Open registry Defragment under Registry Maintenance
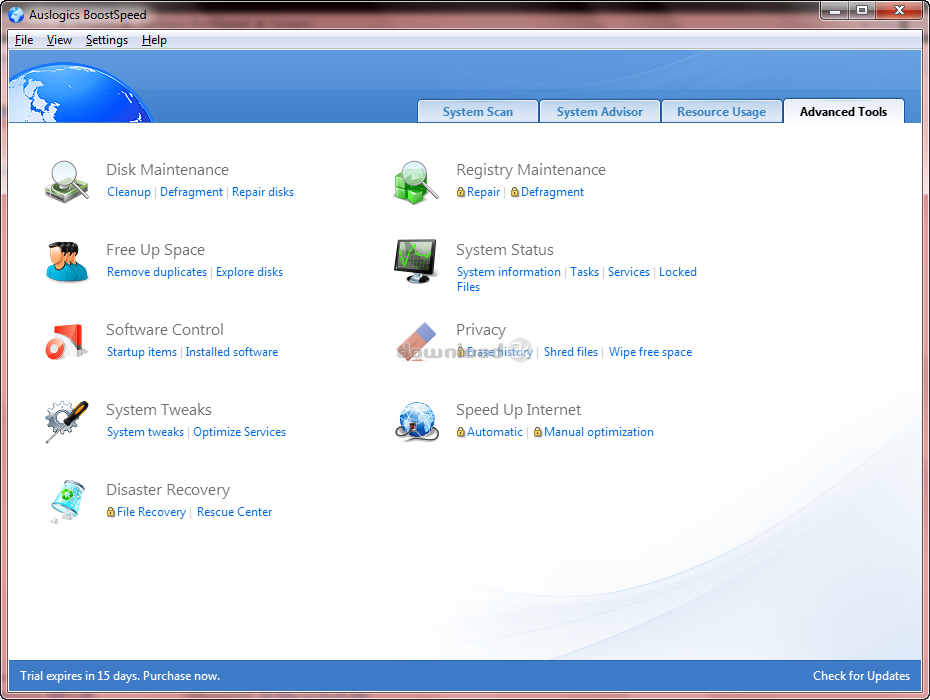The height and width of the screenshot is (700, 930). [552, 192]
